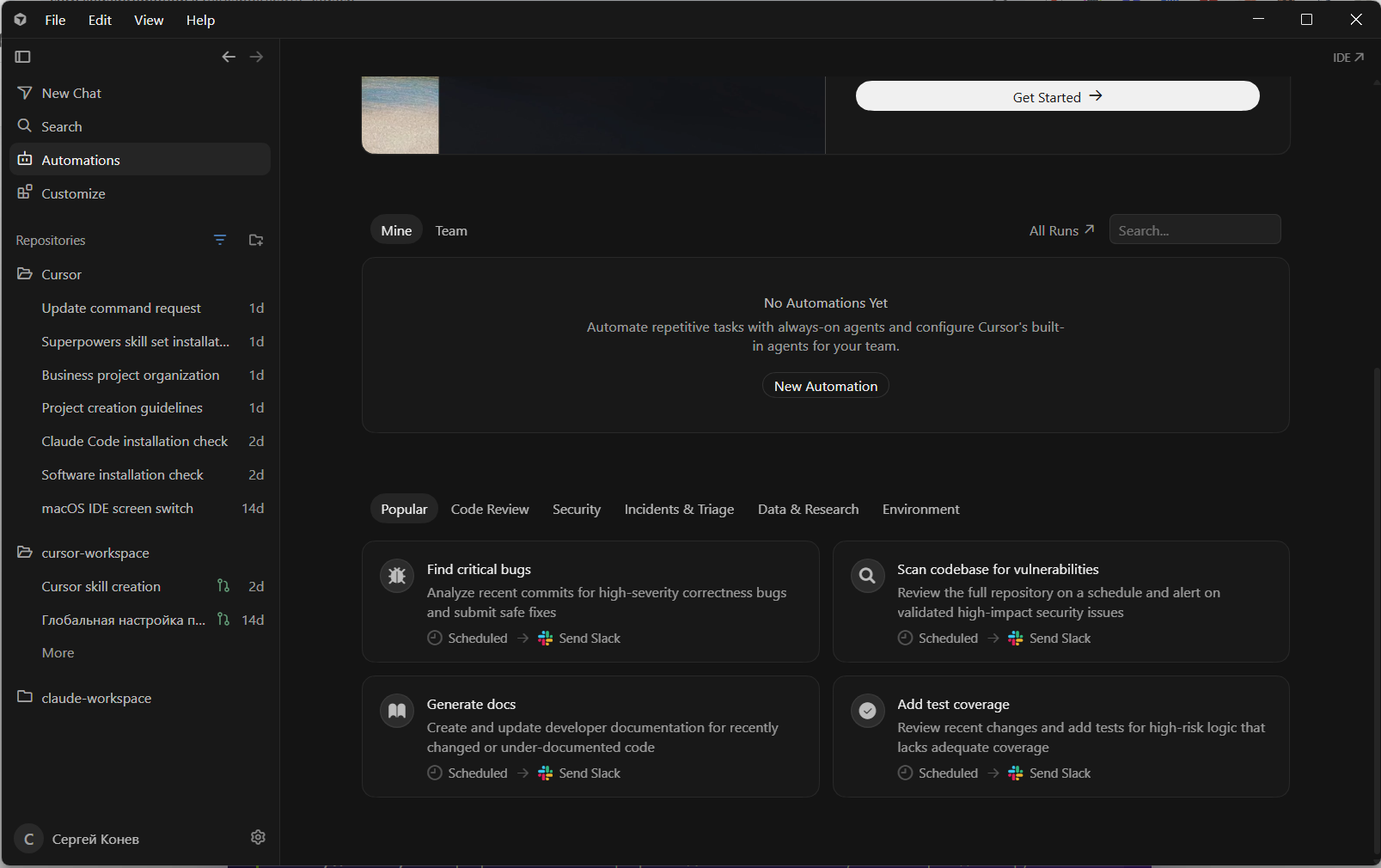This screenshot has height=868, width=1381.
Task: Open macOS IDE screen switch chat
Action: (140, 508)
